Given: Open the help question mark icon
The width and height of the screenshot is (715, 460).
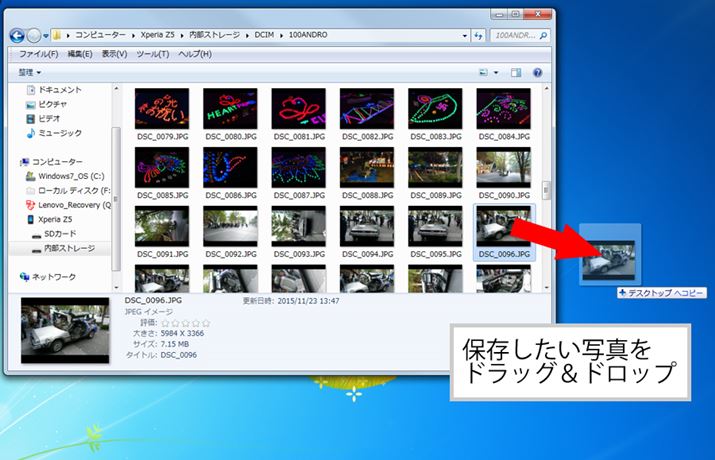Looking at the screenshot, I should coord(537,72).
